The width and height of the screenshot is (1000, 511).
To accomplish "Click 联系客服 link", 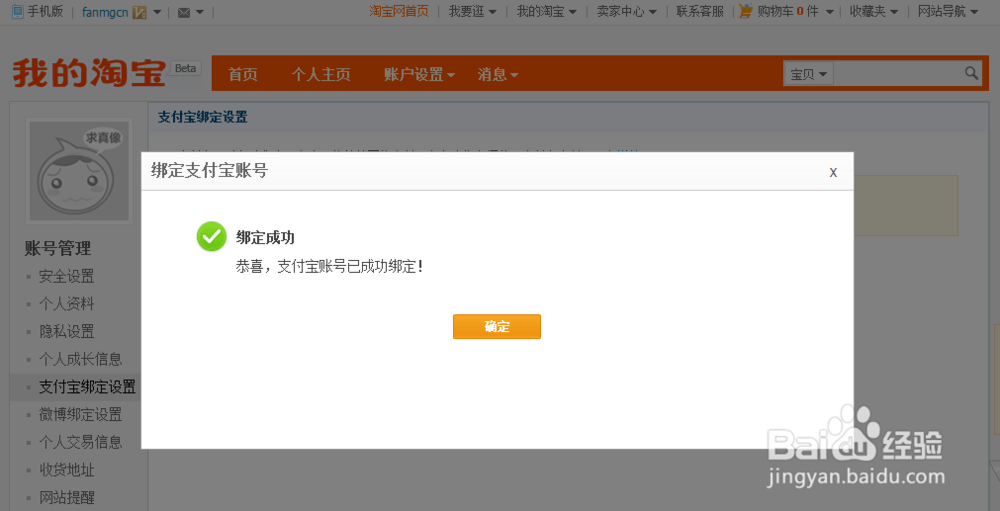I will pyautogui.click(x=700, y=11).
